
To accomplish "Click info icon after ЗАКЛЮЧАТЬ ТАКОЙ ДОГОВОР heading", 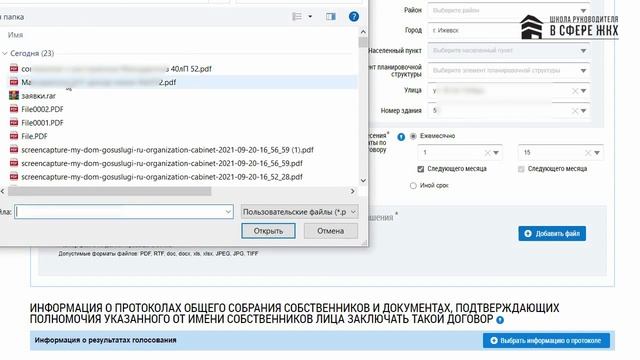I will [x=500, y=320].
